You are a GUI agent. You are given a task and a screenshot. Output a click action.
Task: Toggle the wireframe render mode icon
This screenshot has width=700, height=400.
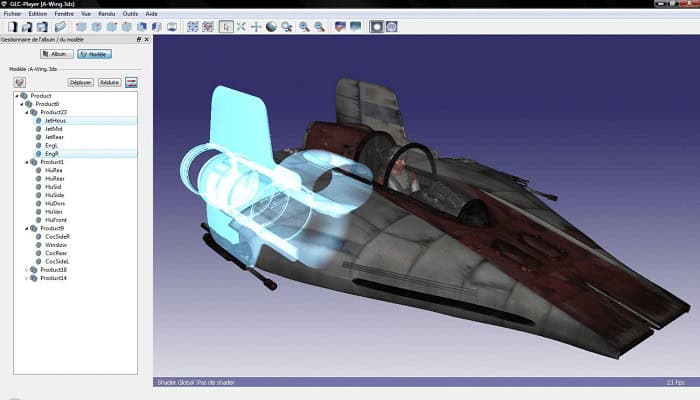(x=392, y=27)
